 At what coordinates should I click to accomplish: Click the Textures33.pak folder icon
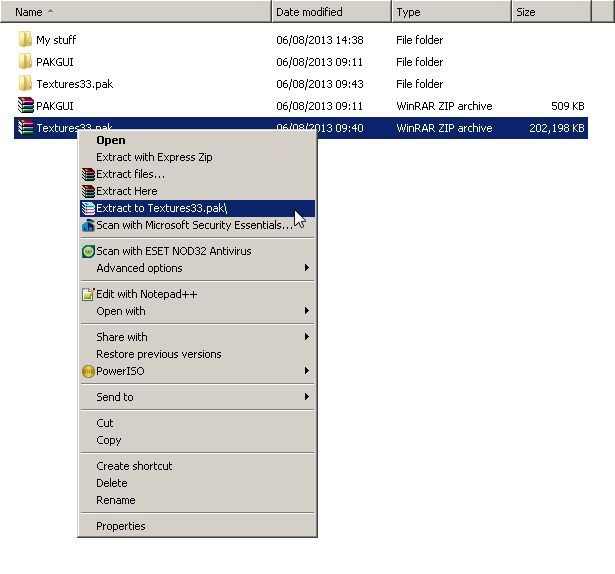(25, 84)
